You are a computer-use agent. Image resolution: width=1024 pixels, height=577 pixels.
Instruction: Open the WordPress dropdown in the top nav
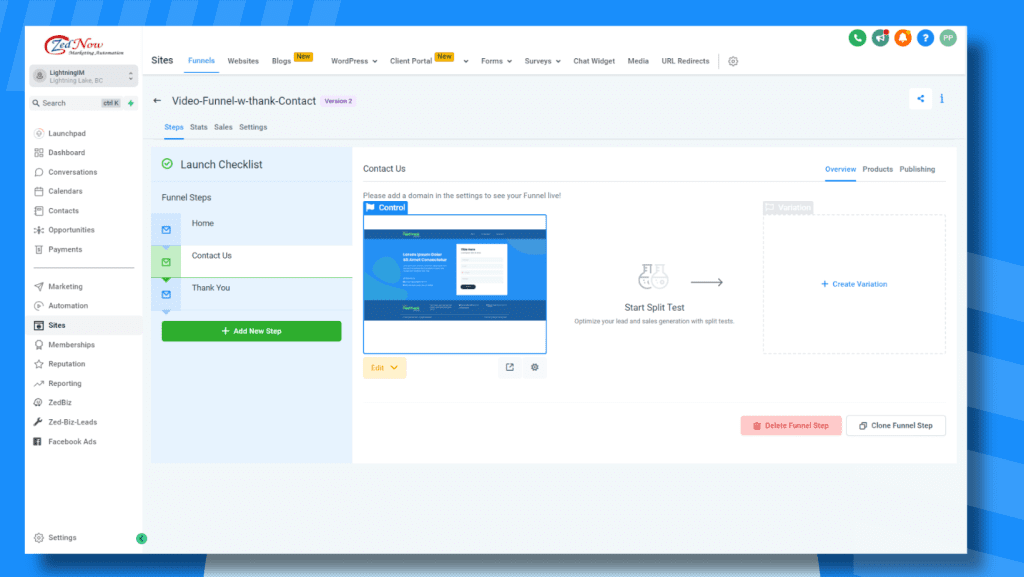coord(353,60)
